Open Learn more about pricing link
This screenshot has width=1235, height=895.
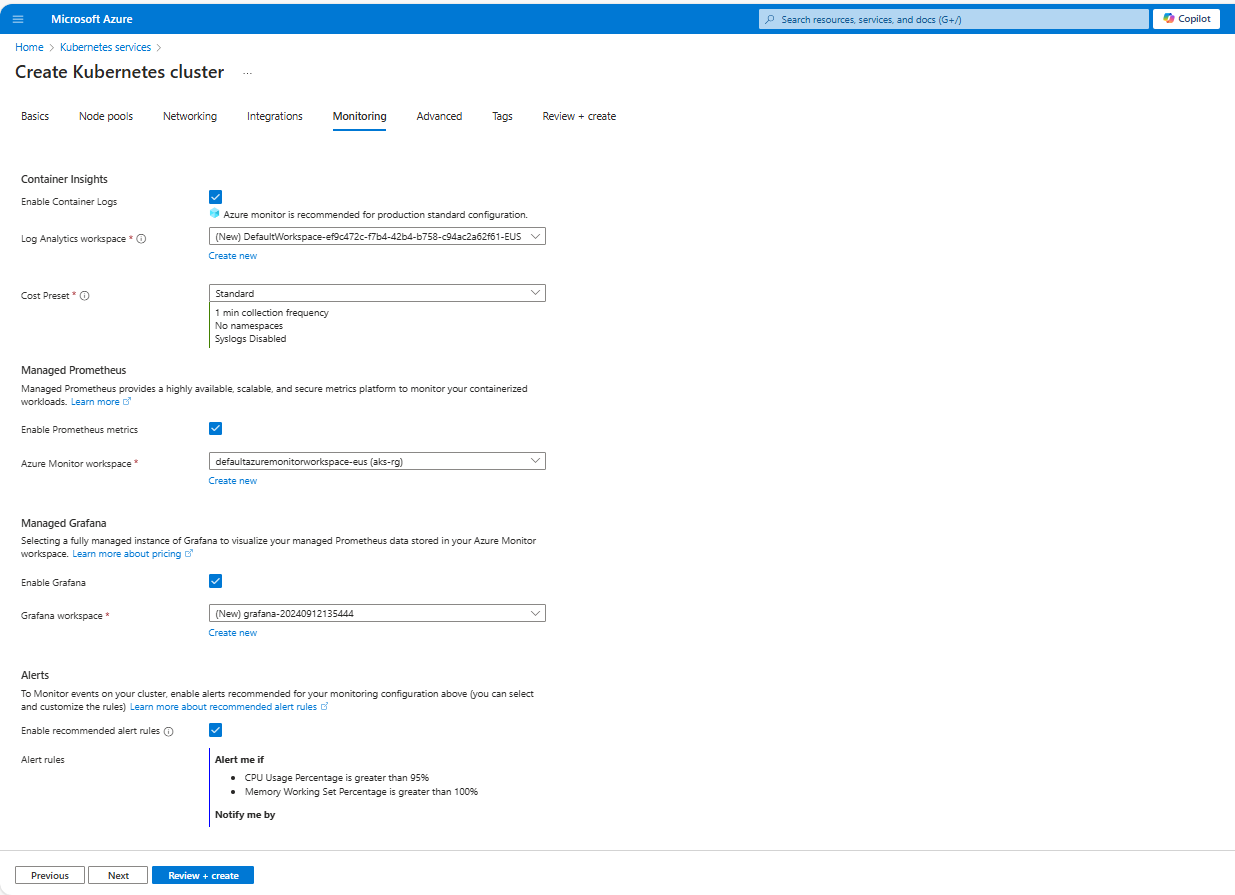point(127,554)
